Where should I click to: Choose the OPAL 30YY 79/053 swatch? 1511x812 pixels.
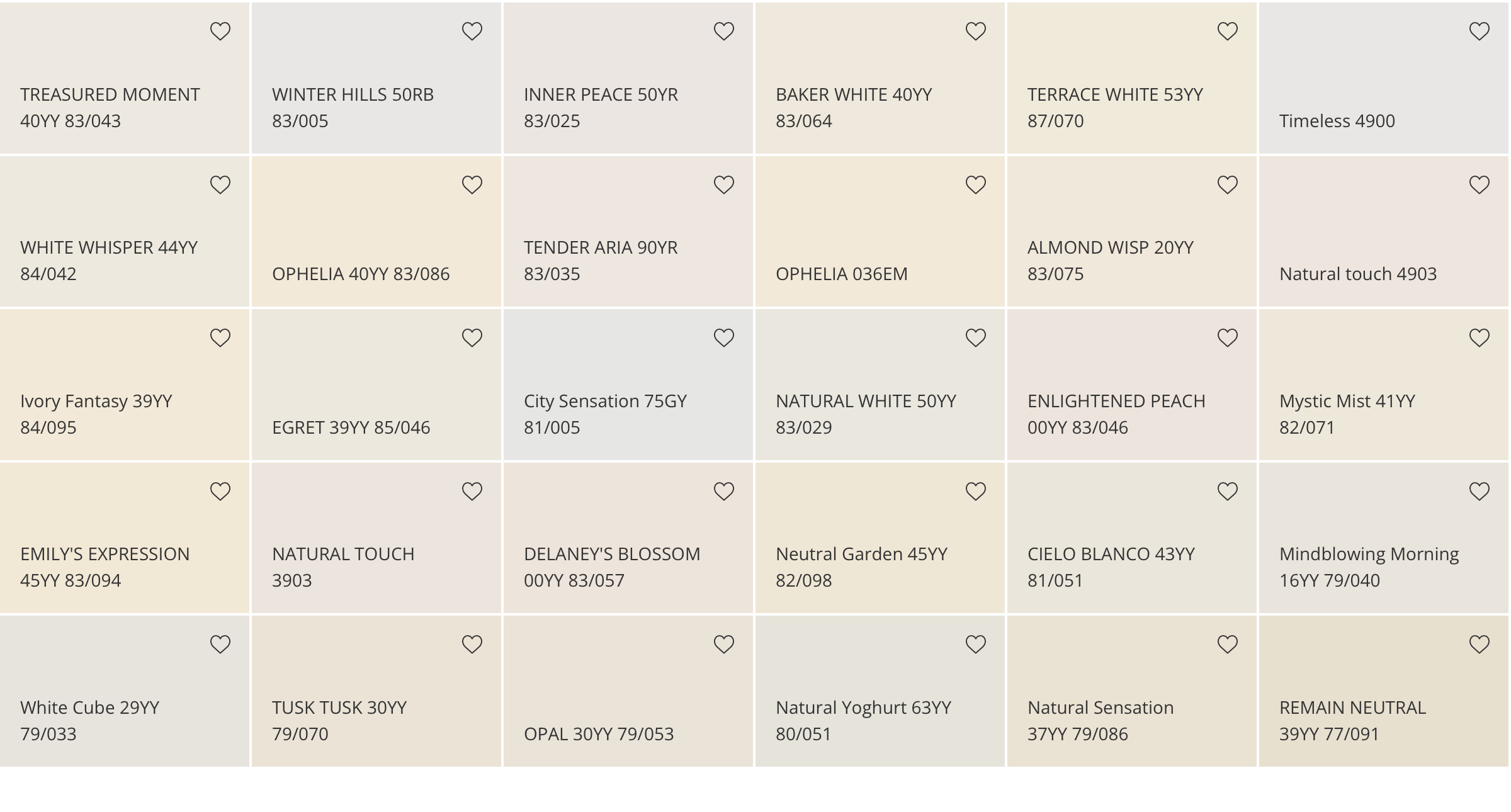[x=628, y=691]
